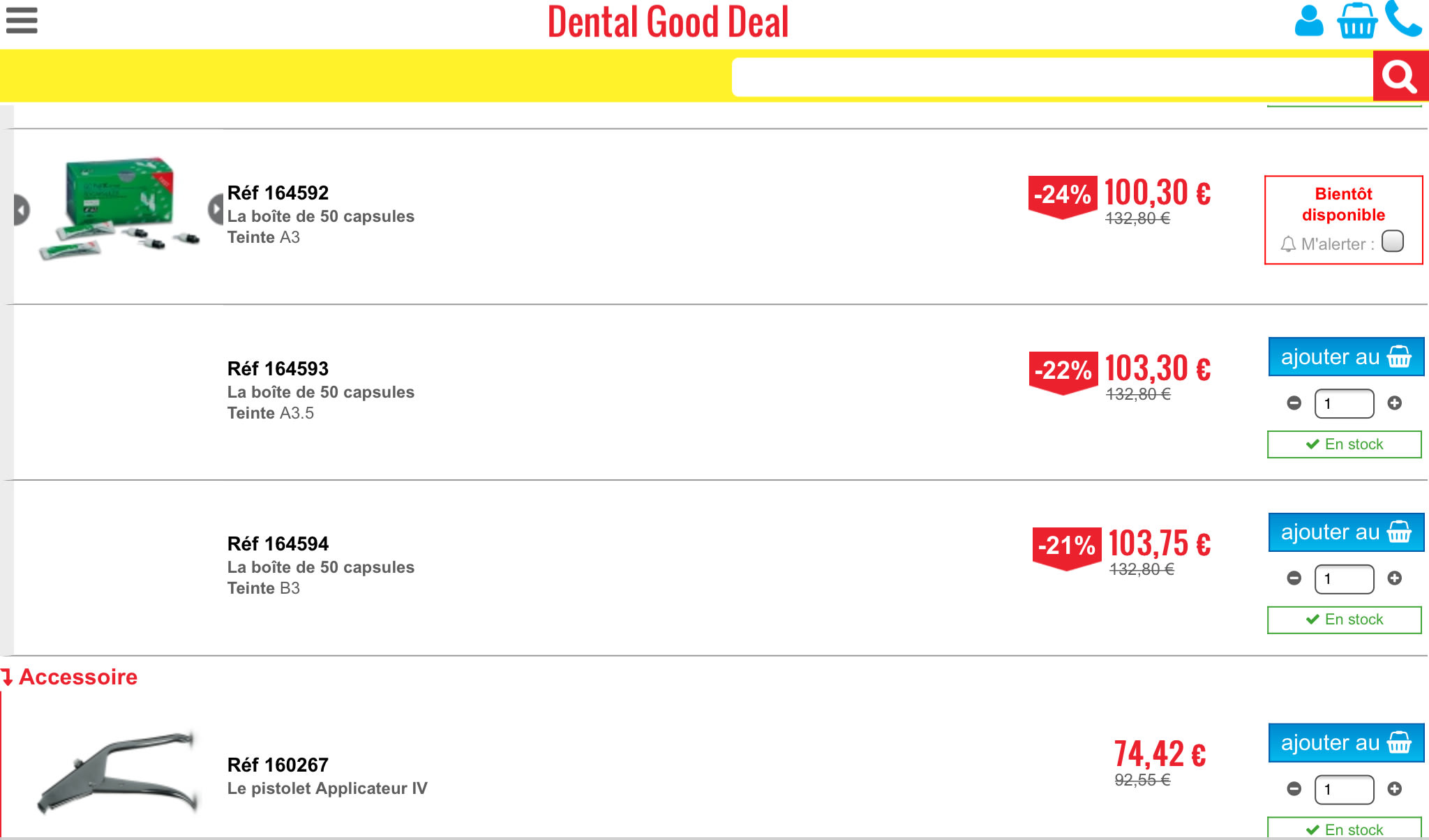This screenshot has width=1429, height=840.
Task: Click the Dental Good Deal logo
Action: (668, 22)
